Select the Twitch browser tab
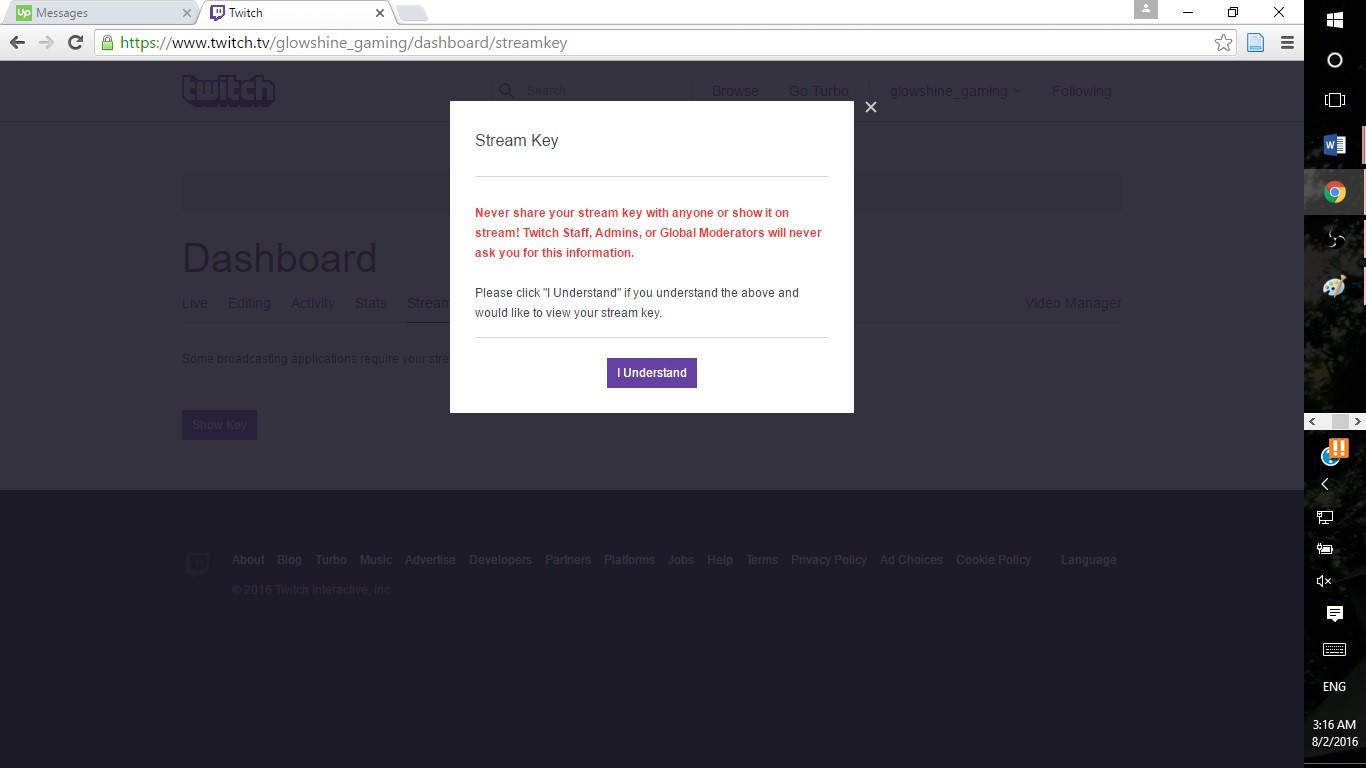The height and width of the screenshot is (768, 1366). (x=297, y=13)
